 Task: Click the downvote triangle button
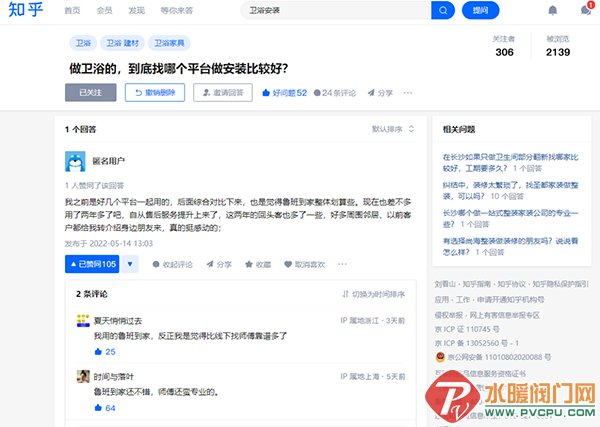[x=130, y=264]
